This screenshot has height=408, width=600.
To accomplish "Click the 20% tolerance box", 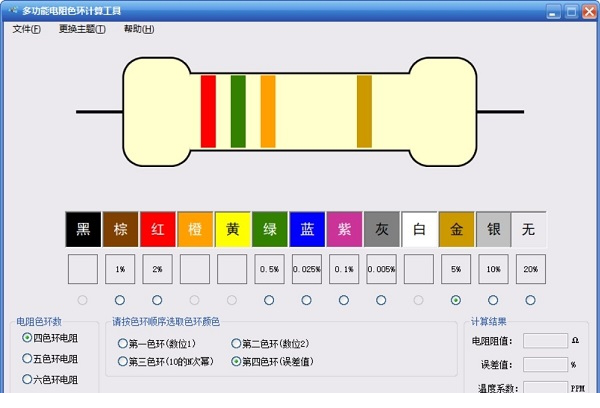I will [x=531, y=269].
